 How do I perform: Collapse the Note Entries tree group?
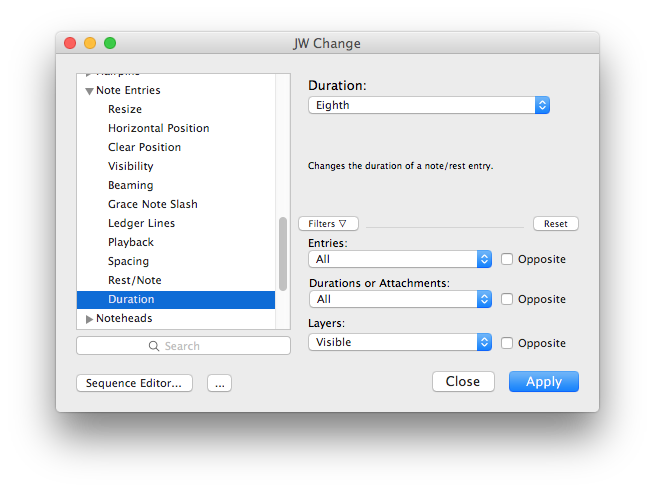89,91
